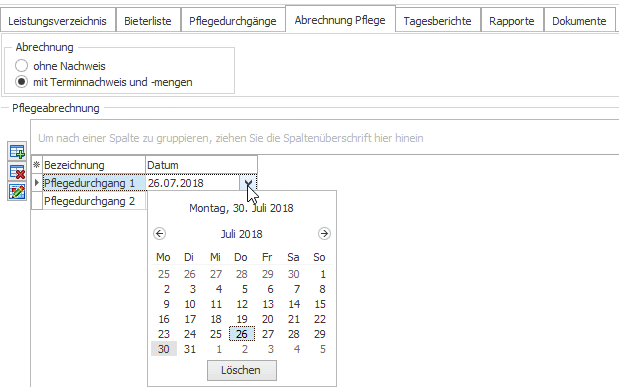
Task: Click the edit row pencil icon
Action: (17, 192)
